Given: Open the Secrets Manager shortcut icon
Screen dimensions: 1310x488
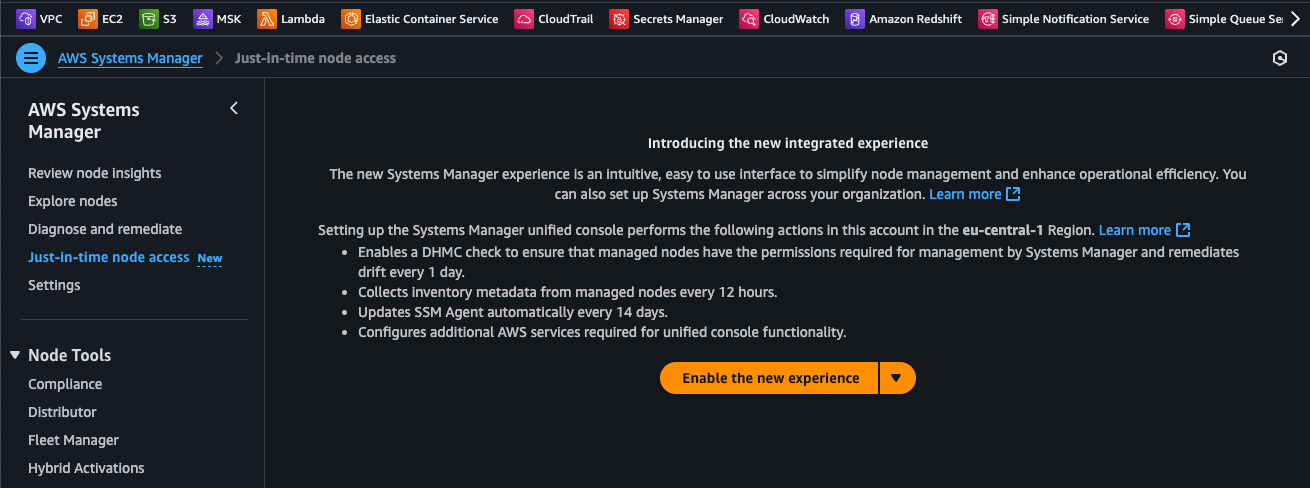Looking at the screenshot, I should [619, 19].
